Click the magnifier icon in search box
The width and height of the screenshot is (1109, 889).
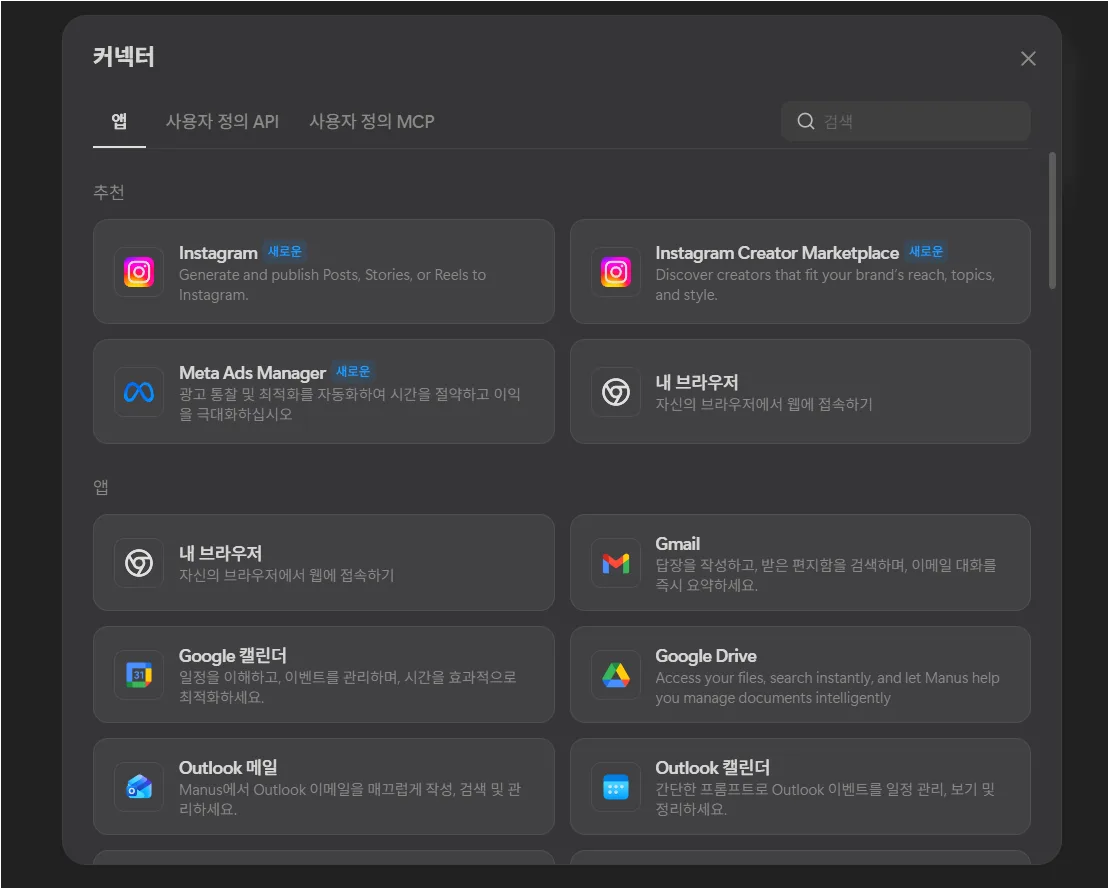click(806, 121)
